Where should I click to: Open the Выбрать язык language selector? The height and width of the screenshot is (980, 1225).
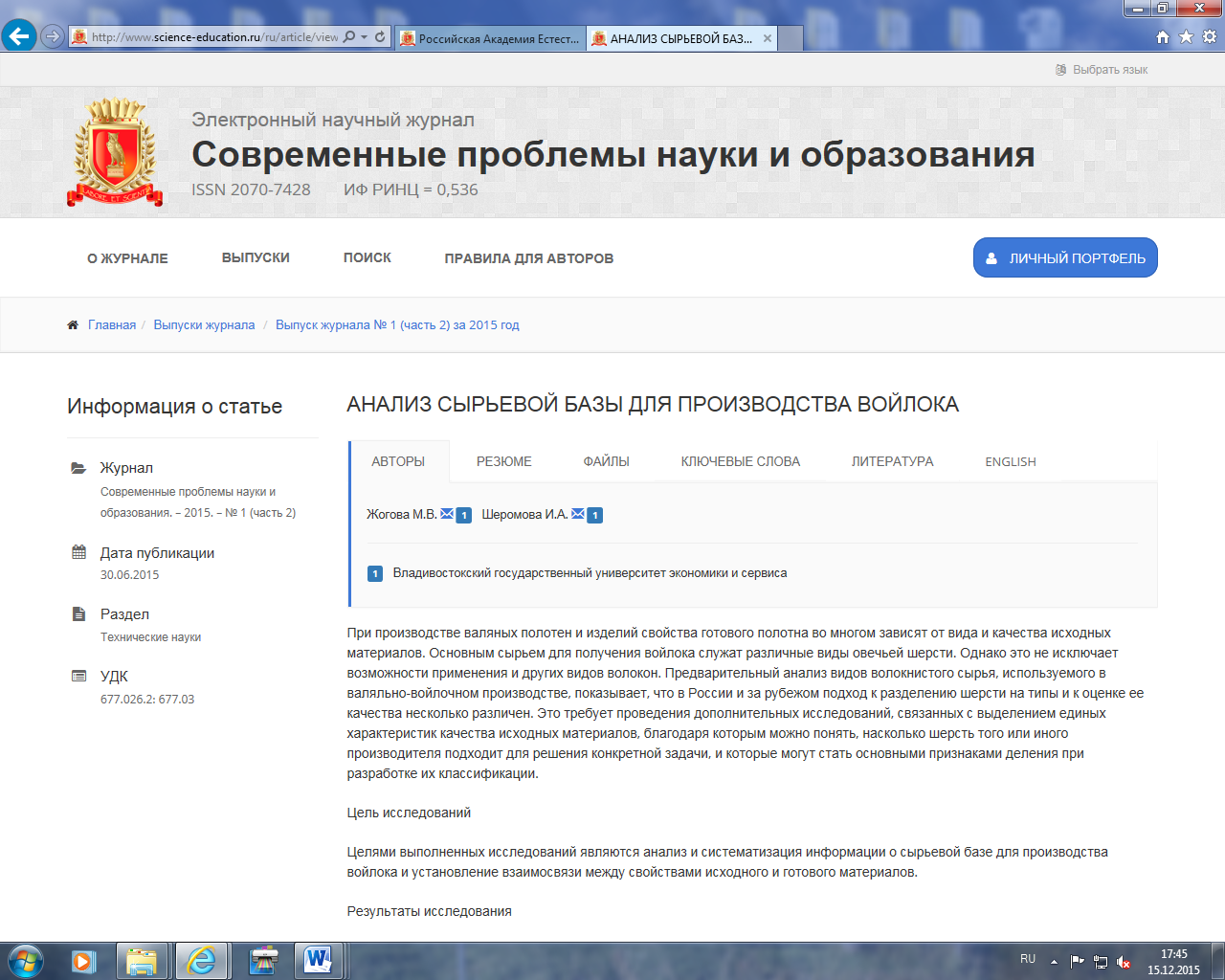pyautogui.click(x=1102, y=70)
